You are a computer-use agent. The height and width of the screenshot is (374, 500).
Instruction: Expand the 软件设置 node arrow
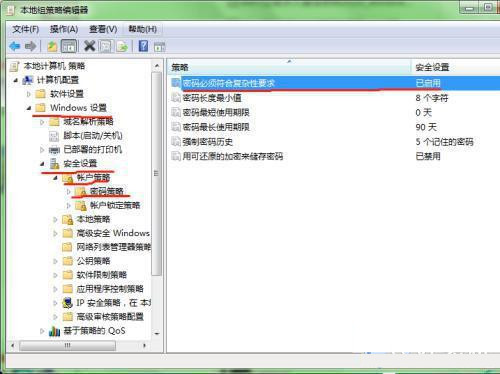point(29,94)
